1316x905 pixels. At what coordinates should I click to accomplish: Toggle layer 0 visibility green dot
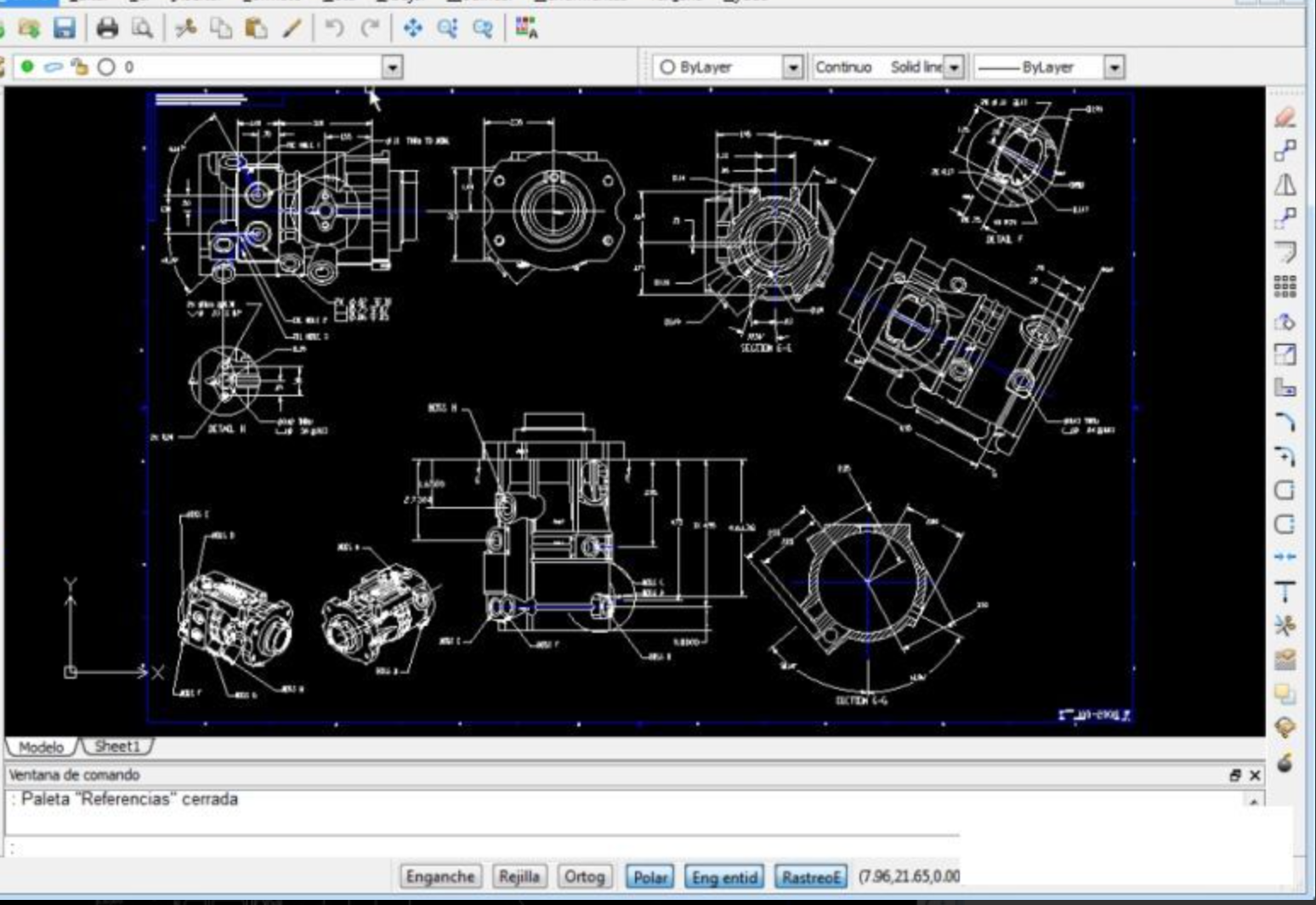(27, 66)
